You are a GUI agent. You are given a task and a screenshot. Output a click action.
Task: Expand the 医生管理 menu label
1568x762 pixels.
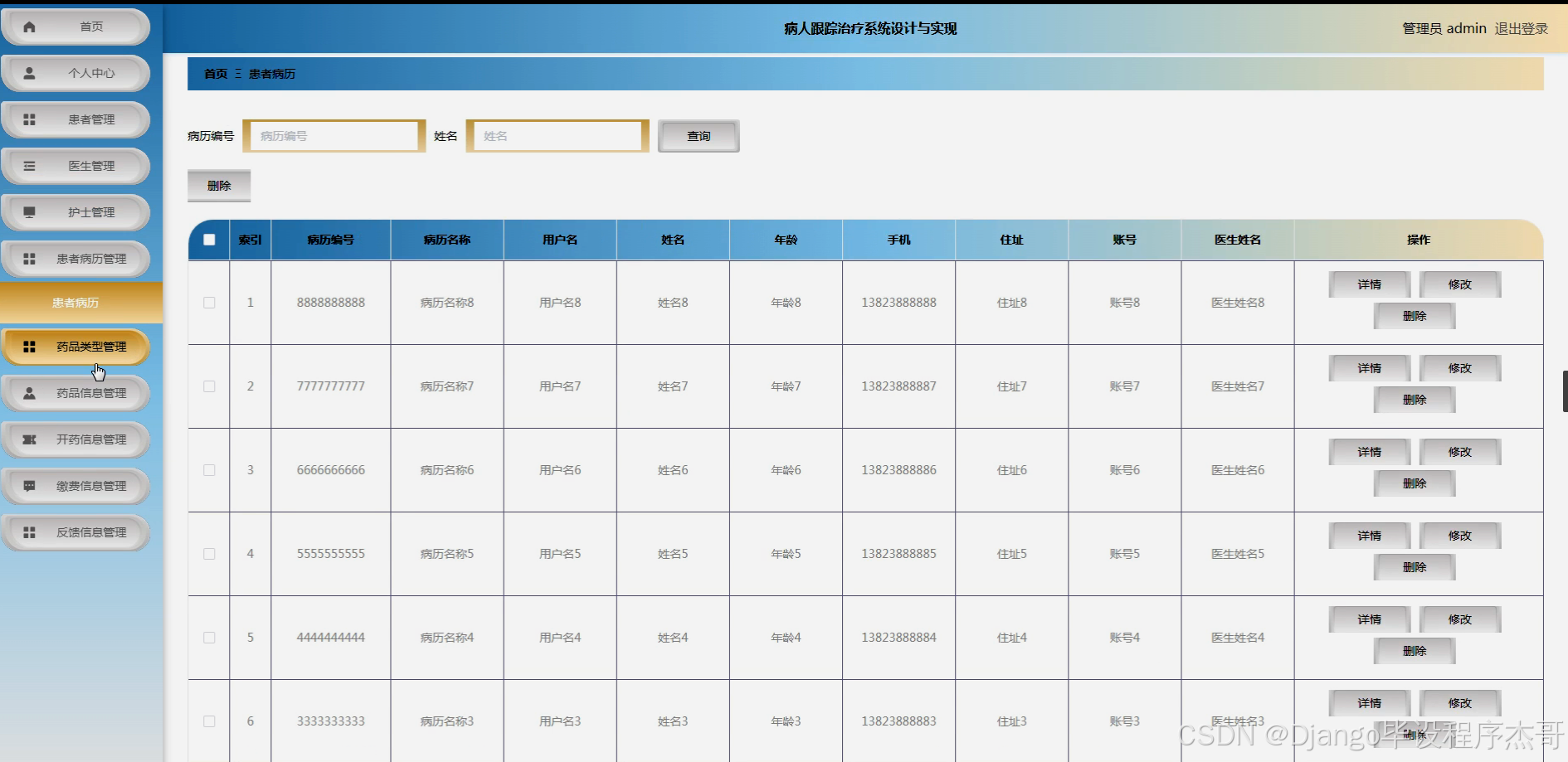(91, 166)
